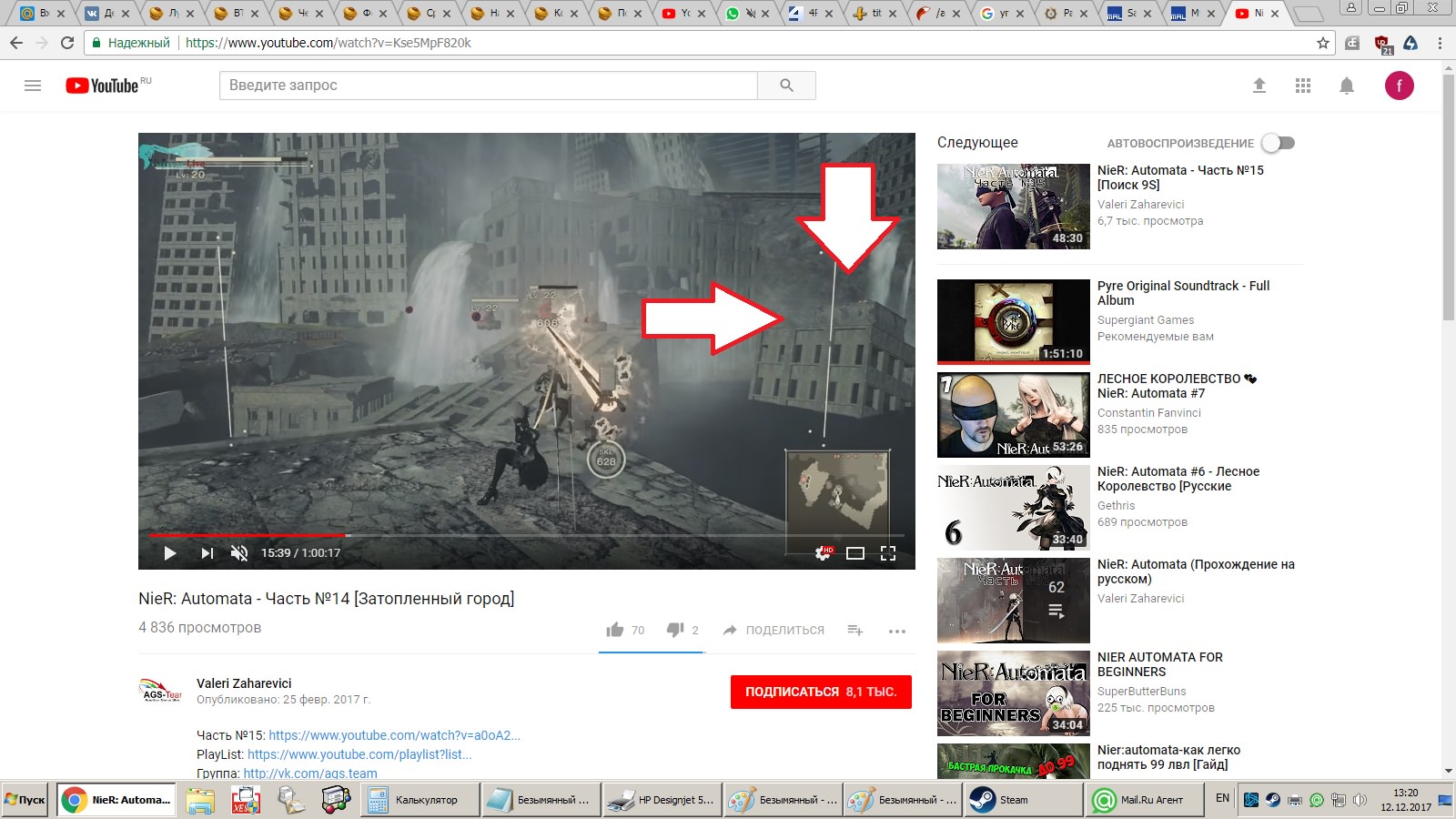
Task: Play the video with the play button
Action: 169,553
